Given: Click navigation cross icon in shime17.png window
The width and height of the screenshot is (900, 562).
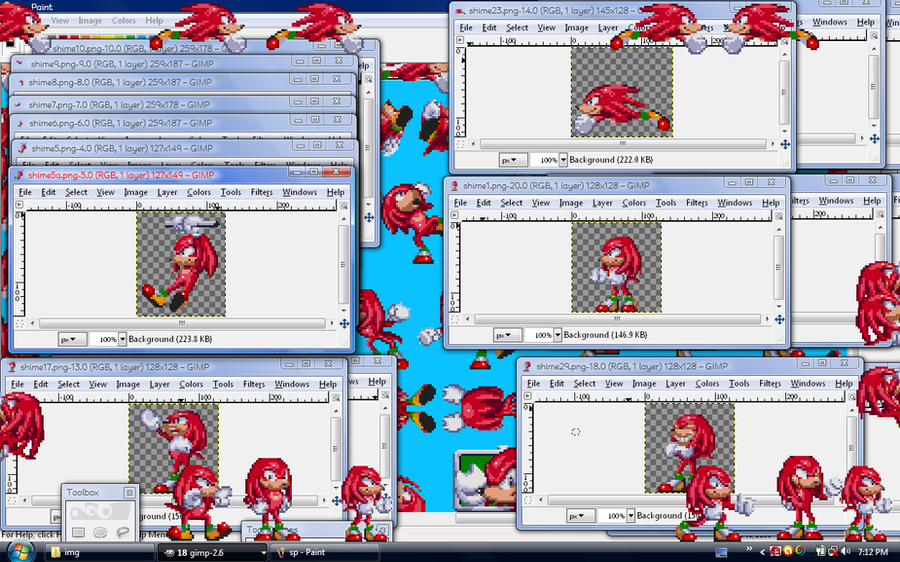Looking at the screenshot, I should 336,501.
